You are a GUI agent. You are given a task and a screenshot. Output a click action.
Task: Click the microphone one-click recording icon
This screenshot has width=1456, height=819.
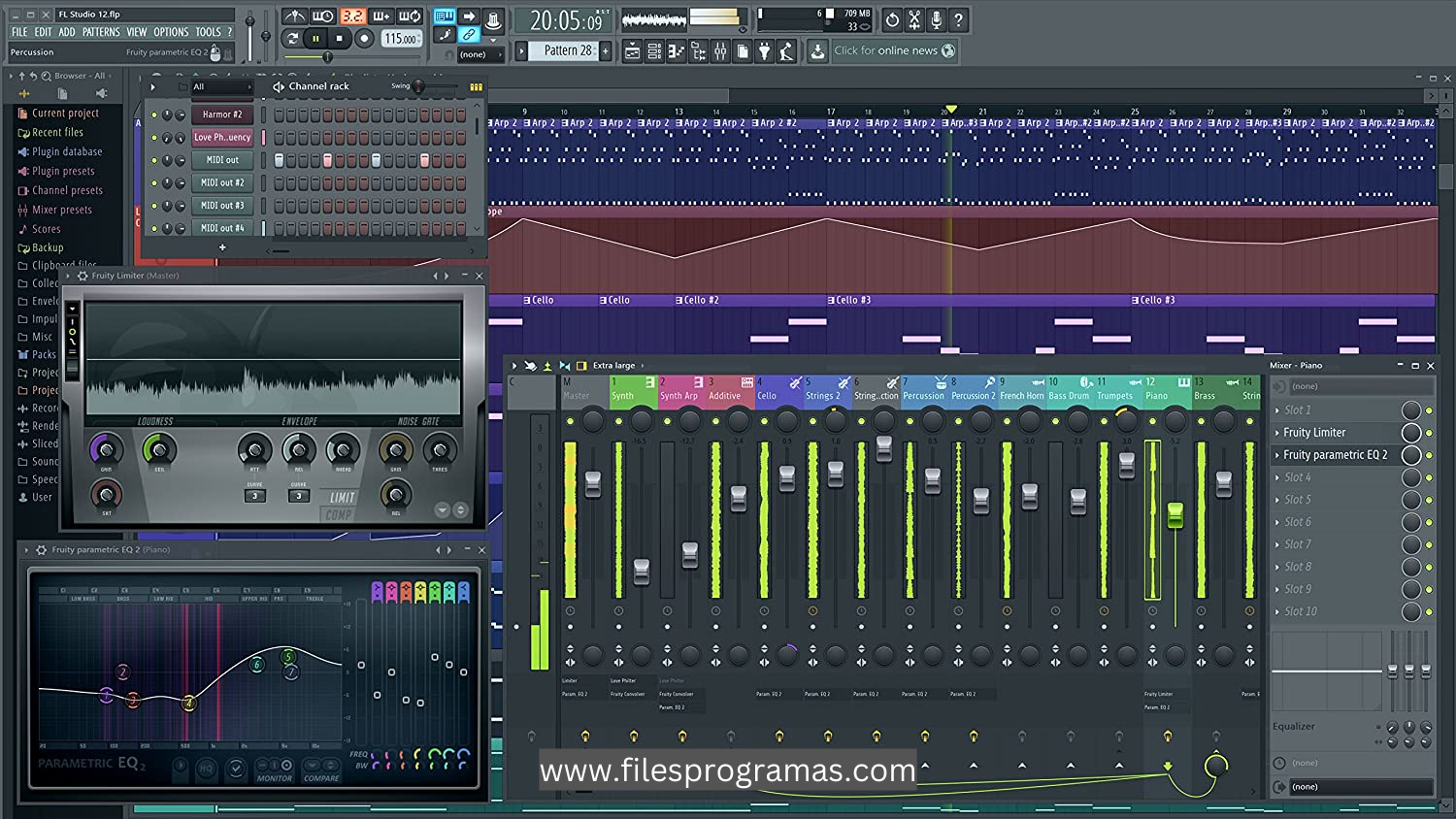pos(937,19)
